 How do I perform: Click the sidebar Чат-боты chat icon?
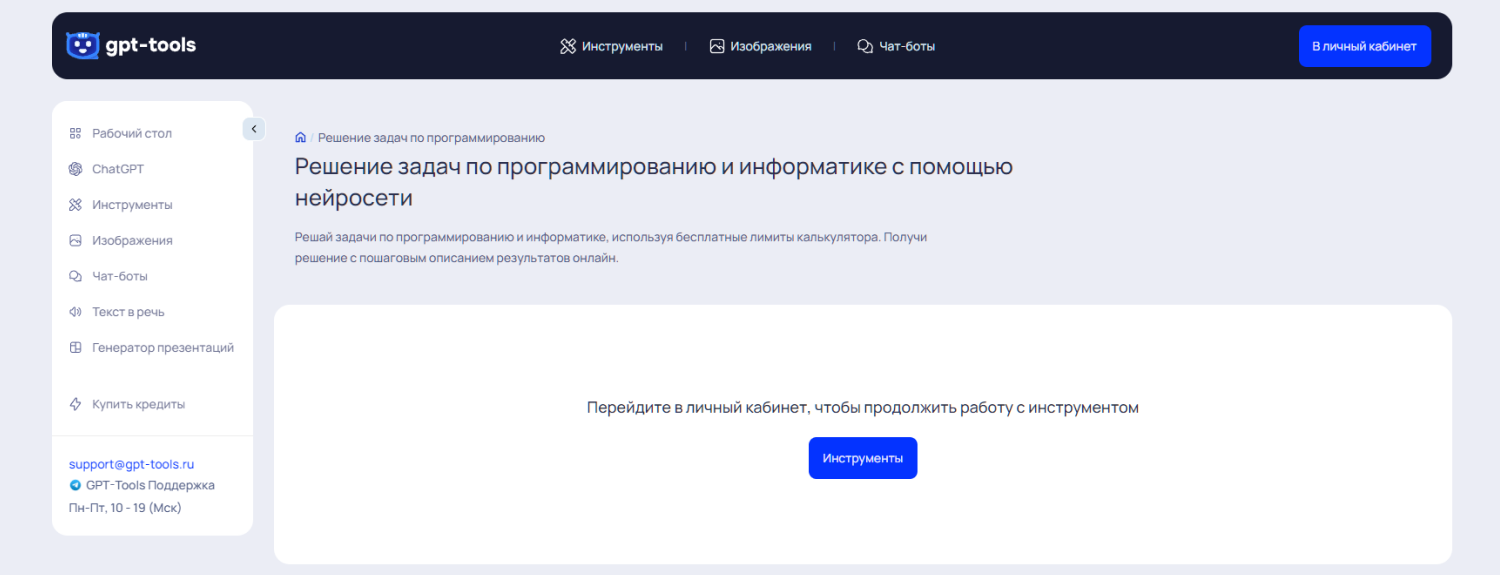(x=75, y=276)
